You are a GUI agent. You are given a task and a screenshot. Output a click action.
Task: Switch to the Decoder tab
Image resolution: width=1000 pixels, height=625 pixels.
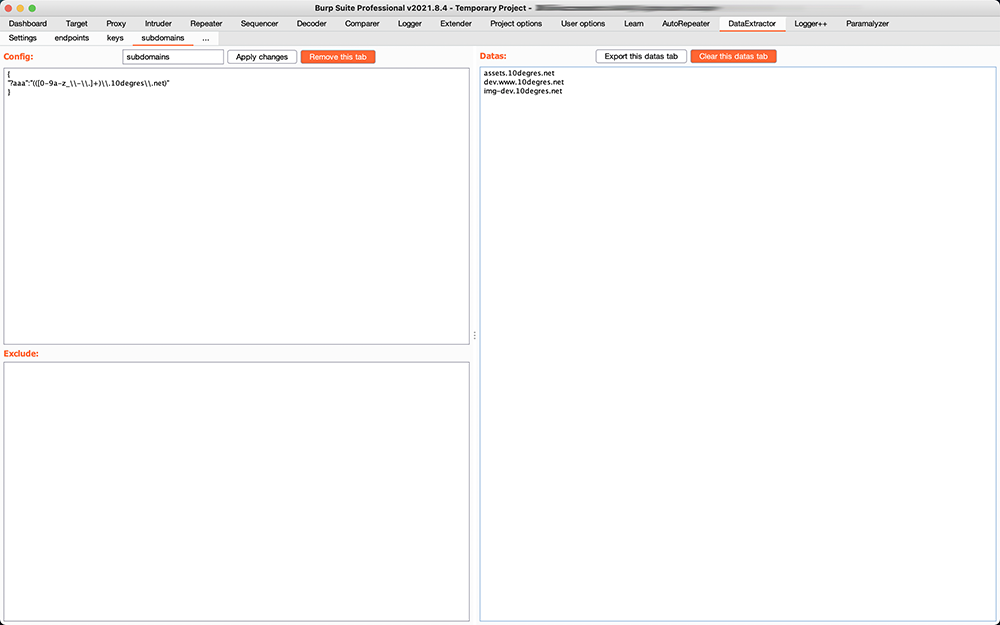311,24
